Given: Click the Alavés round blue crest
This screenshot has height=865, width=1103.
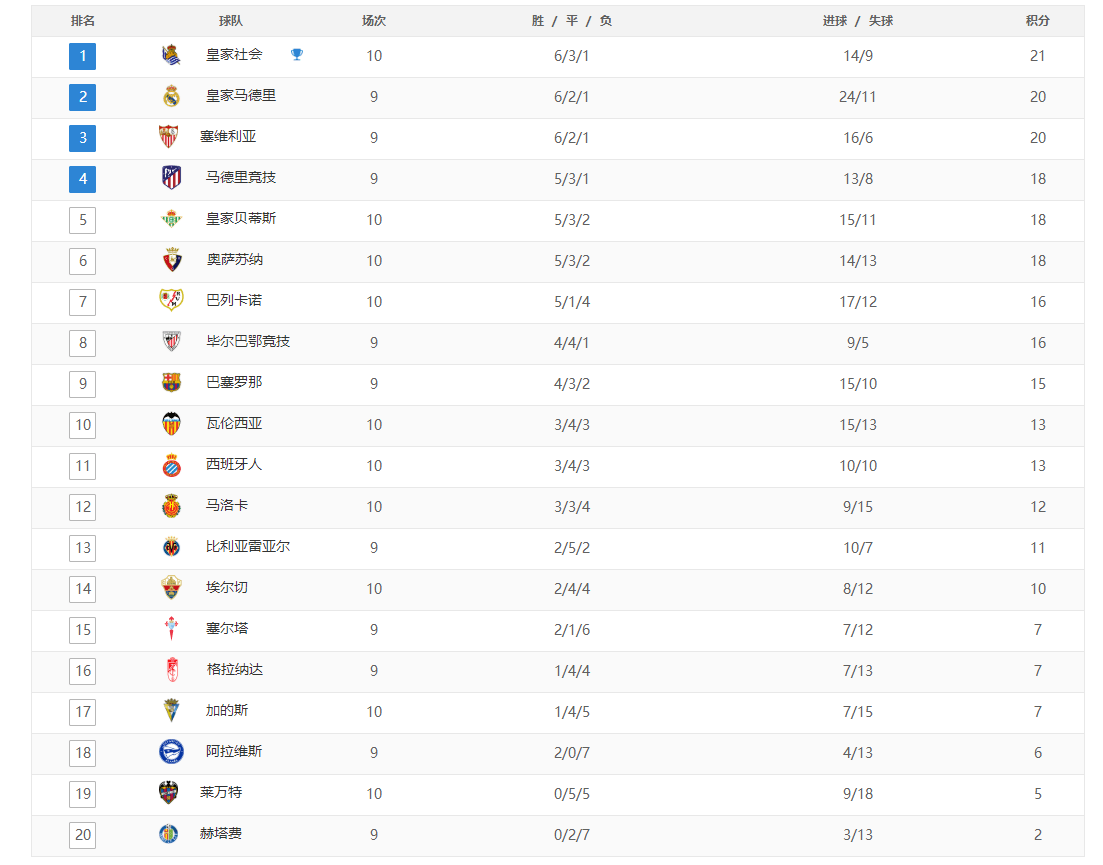Looking at the screenshot, I should (x=171, y=752).
